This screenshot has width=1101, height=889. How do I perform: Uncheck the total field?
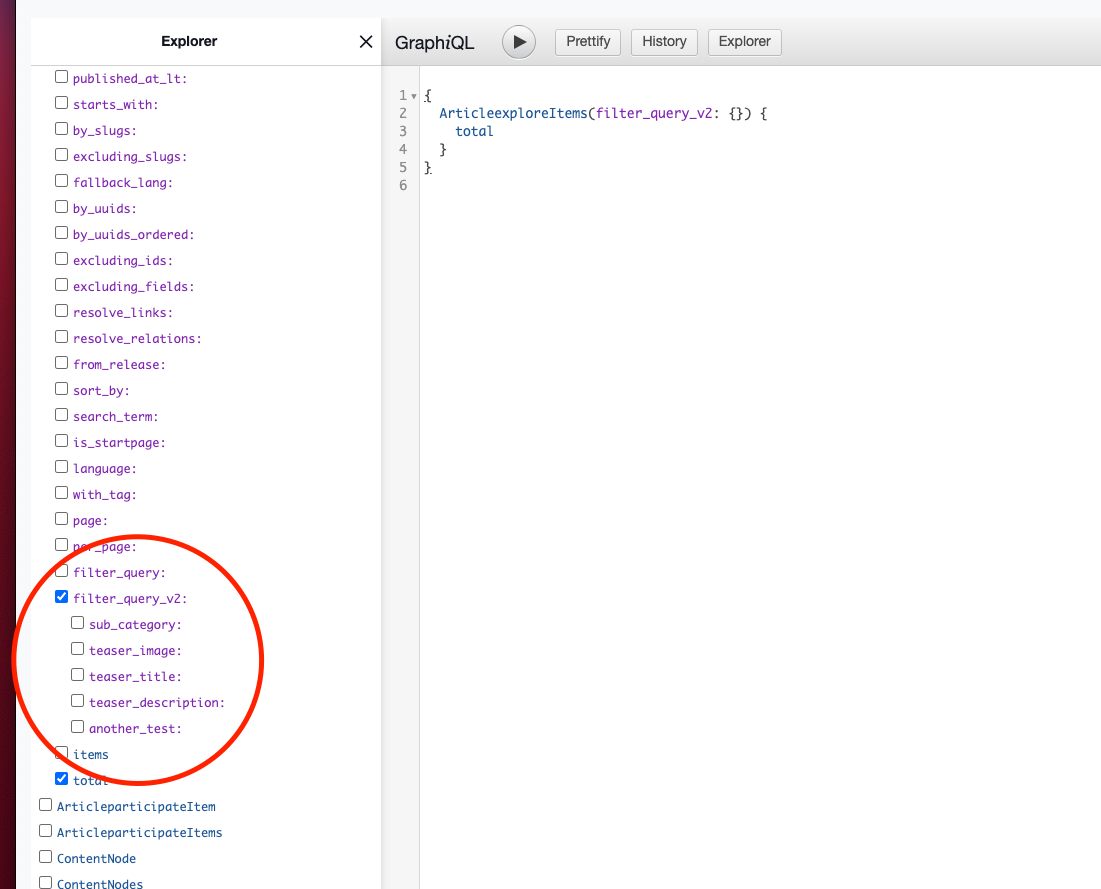[x=61, y=778]
